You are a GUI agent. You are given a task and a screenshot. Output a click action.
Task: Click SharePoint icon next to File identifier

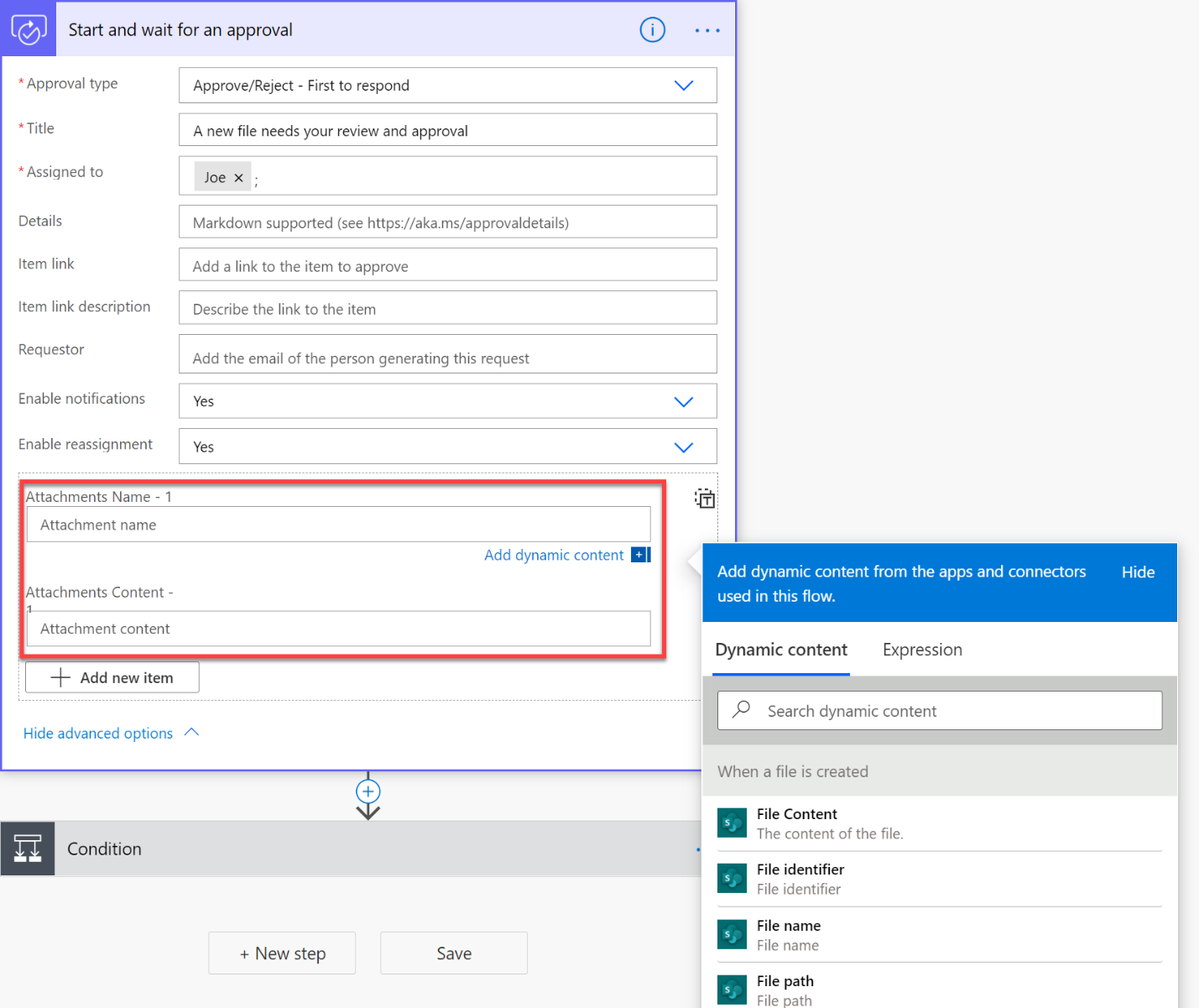point(732,879)
